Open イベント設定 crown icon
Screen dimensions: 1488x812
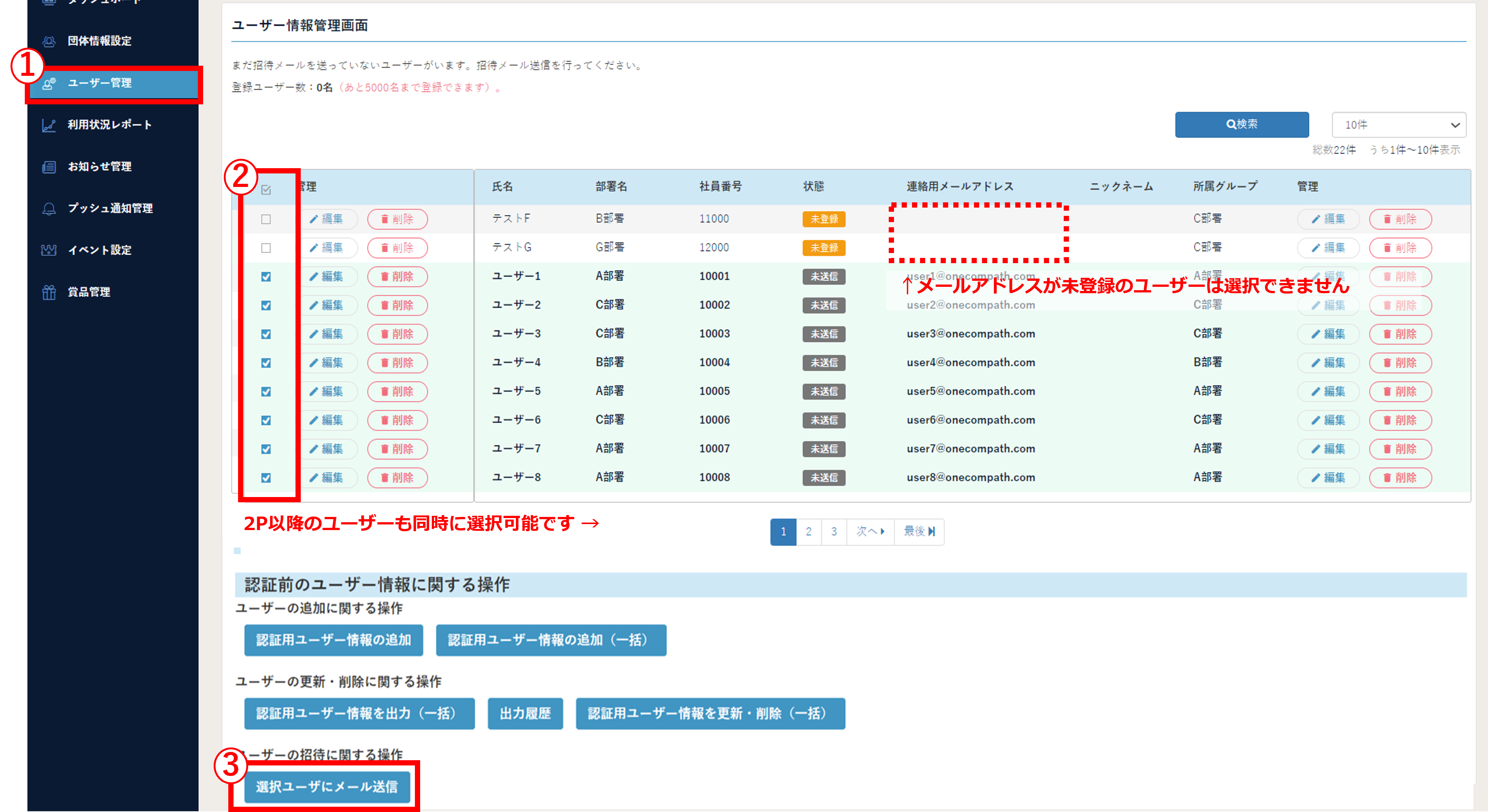click(x=49, y=250)
